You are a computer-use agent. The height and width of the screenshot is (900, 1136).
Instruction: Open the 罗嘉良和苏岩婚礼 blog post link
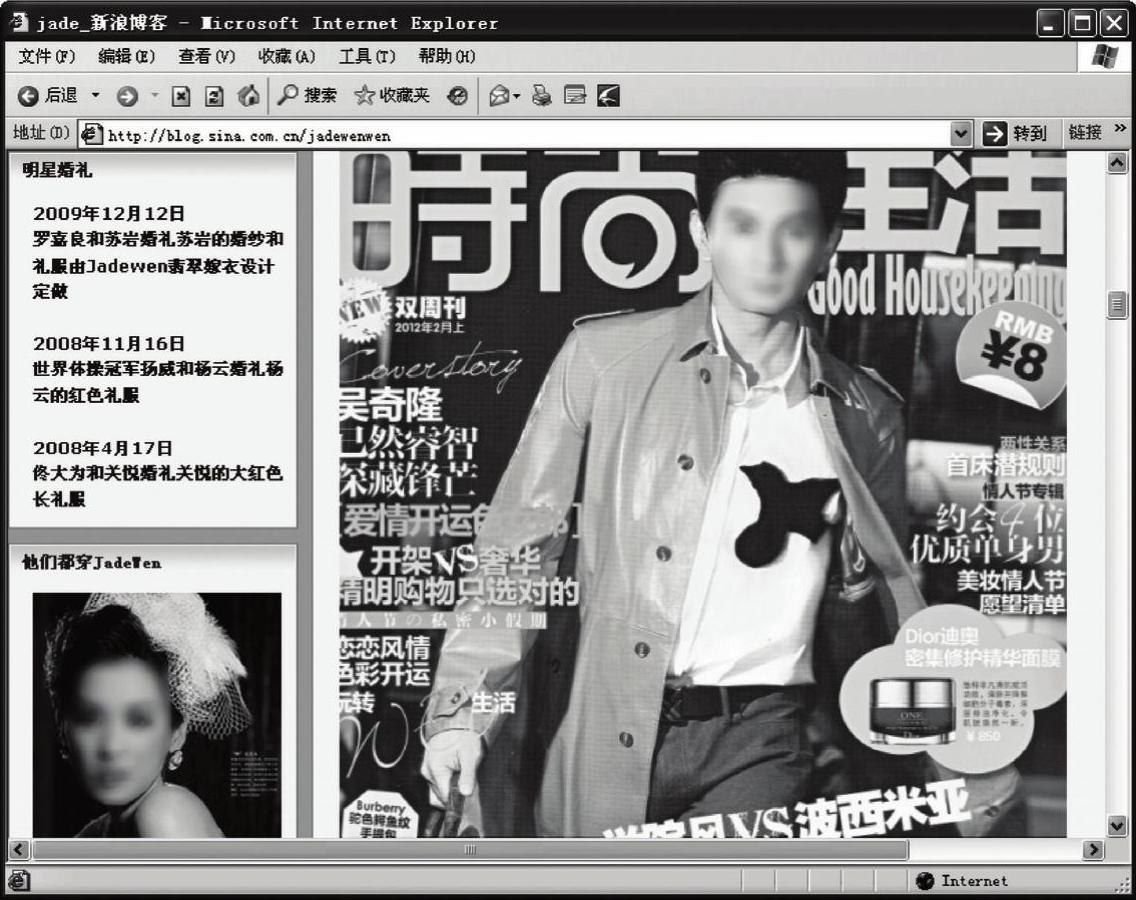coord(158,265)
